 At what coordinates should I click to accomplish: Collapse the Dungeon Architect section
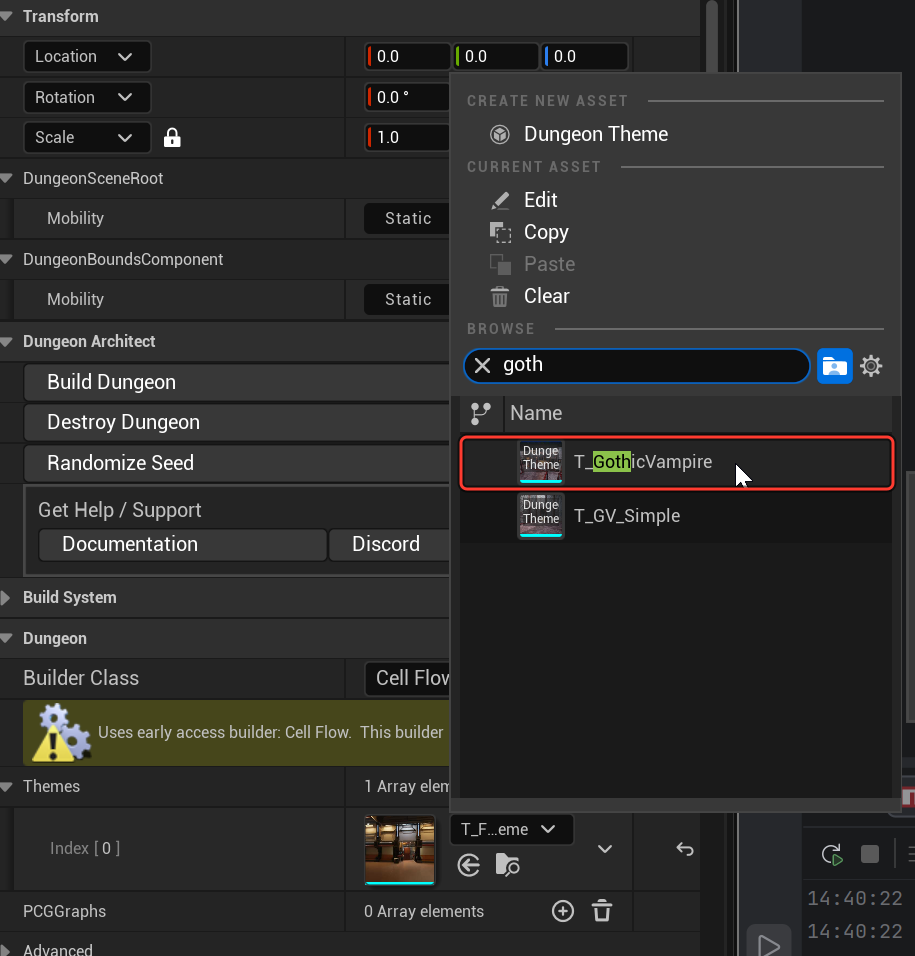(x=7, y=342)
